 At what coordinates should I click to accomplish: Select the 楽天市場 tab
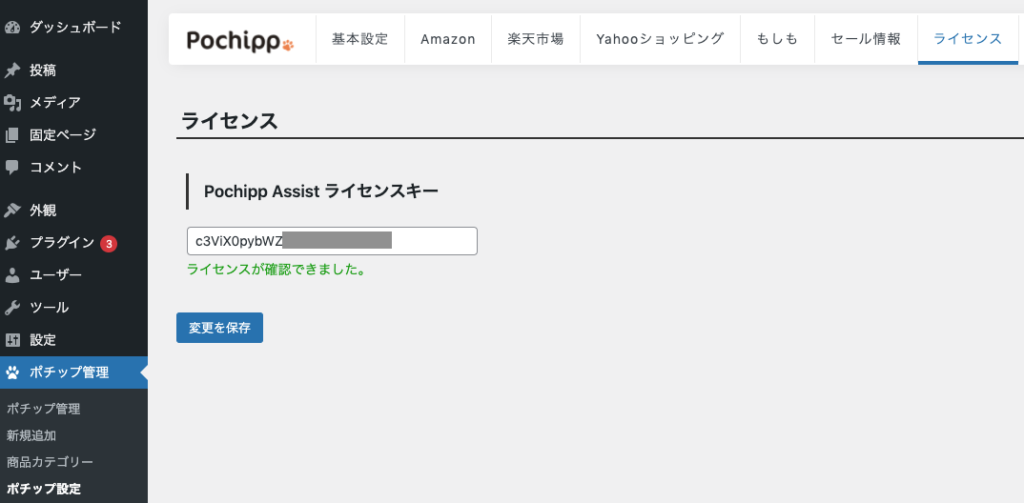536,39
